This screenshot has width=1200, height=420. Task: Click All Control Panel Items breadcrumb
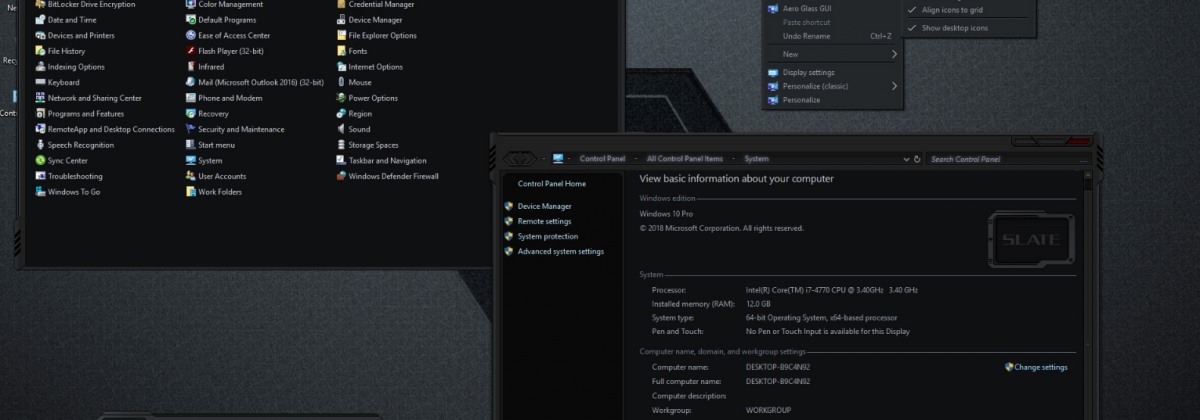pyautogui.click(x=684, y=158)
